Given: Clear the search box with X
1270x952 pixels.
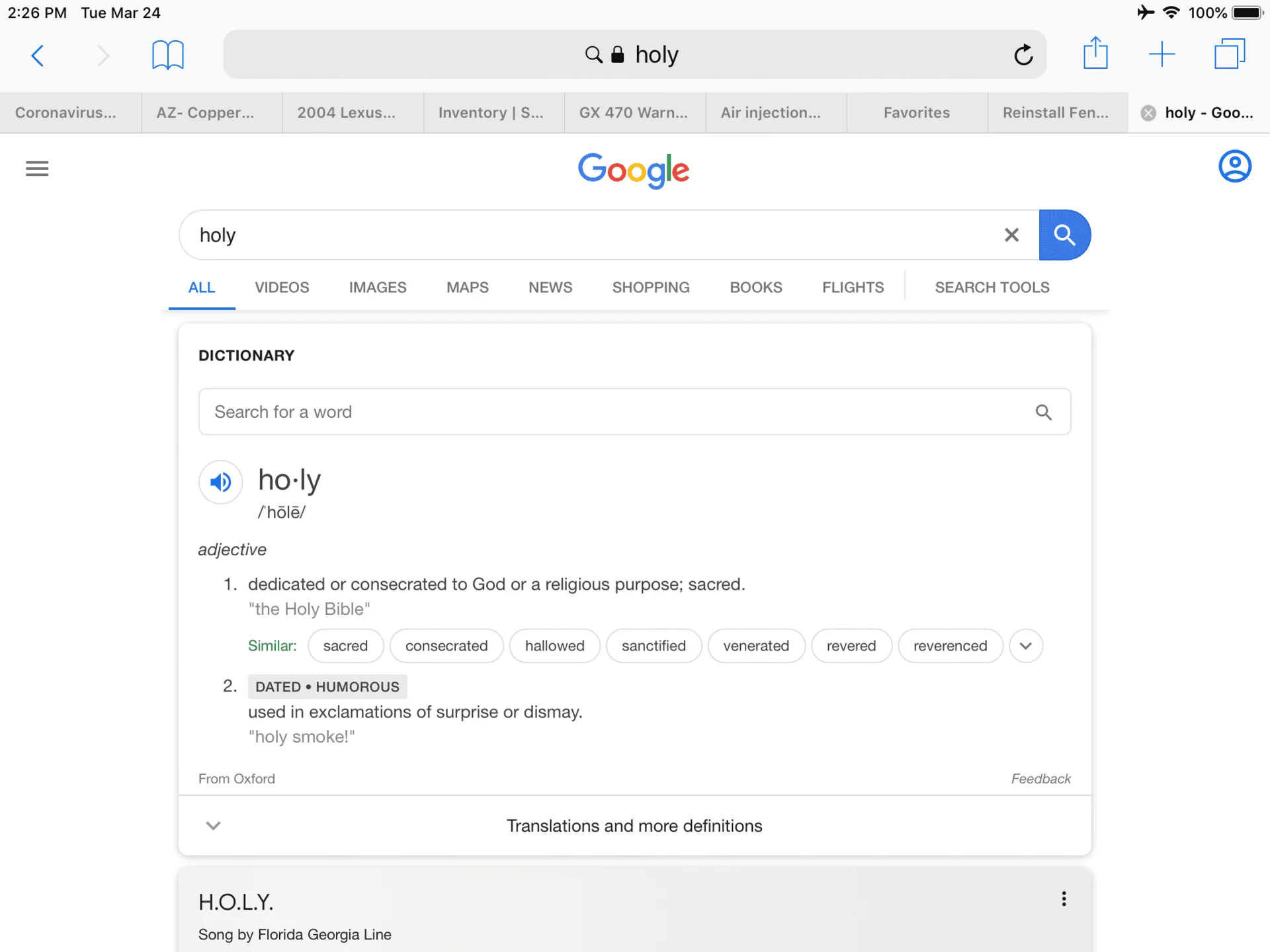Looking at the screenshot, I should 1011,235.
